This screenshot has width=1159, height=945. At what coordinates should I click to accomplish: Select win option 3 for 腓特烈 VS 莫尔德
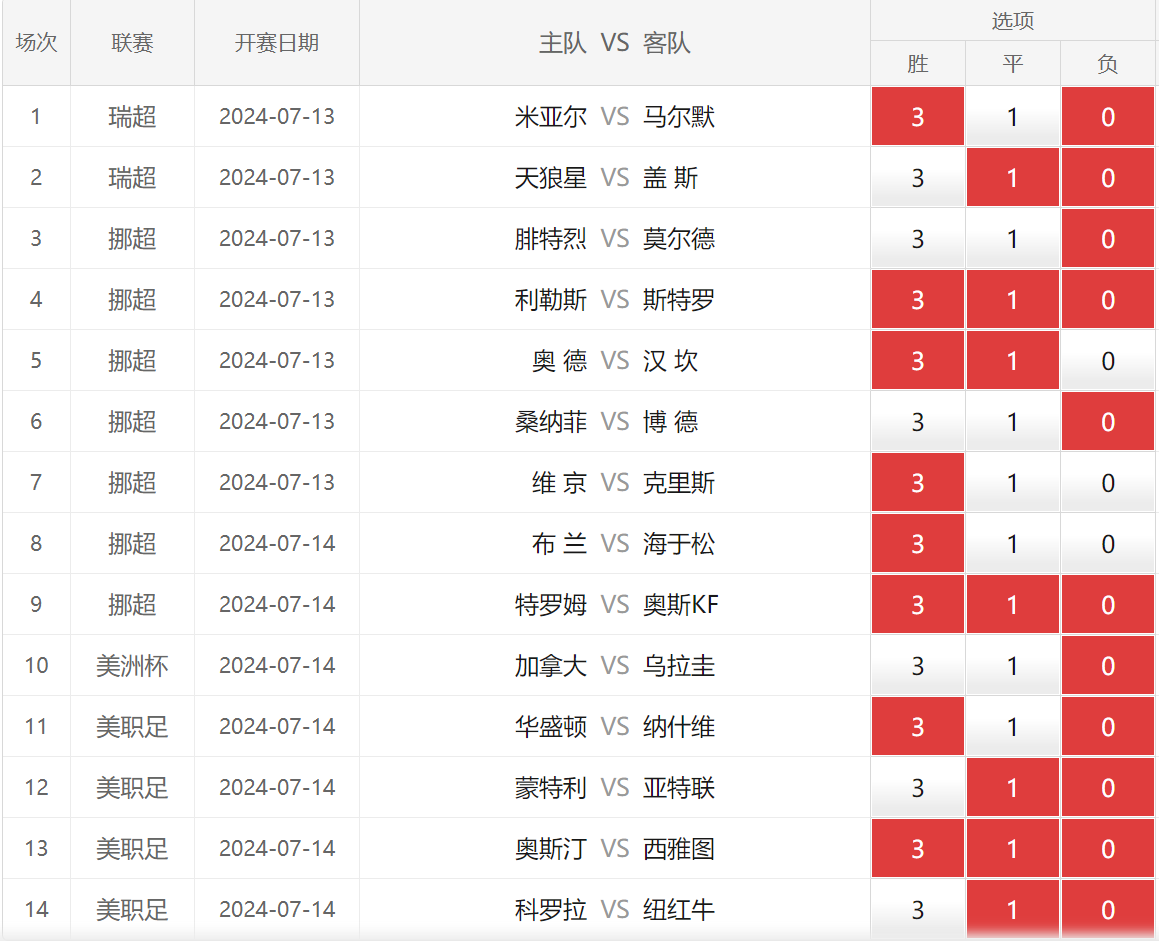pyautogui.click(x=917, y=238)
